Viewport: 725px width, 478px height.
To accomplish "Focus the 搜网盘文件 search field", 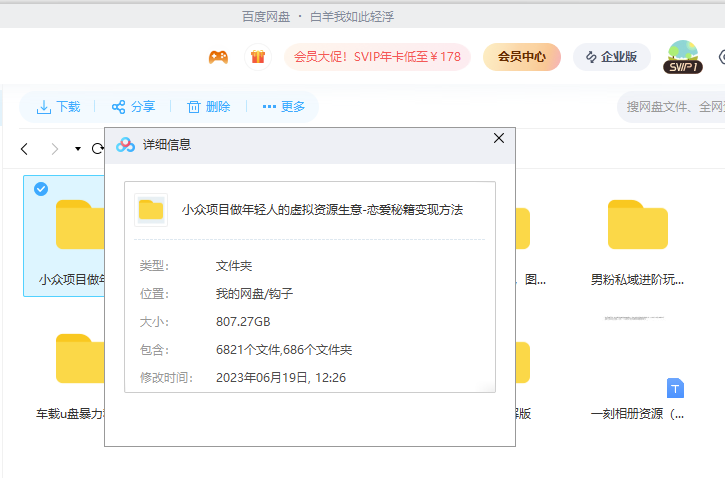I will (671, 107).
